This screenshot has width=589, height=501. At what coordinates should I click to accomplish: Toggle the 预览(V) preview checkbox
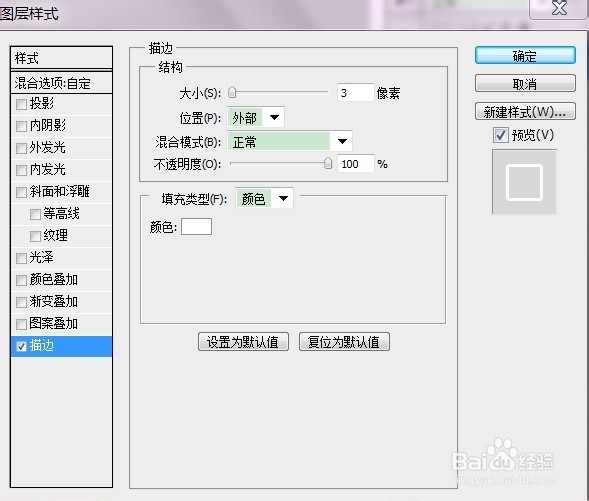pyautogui.click(x=501, y=135)
